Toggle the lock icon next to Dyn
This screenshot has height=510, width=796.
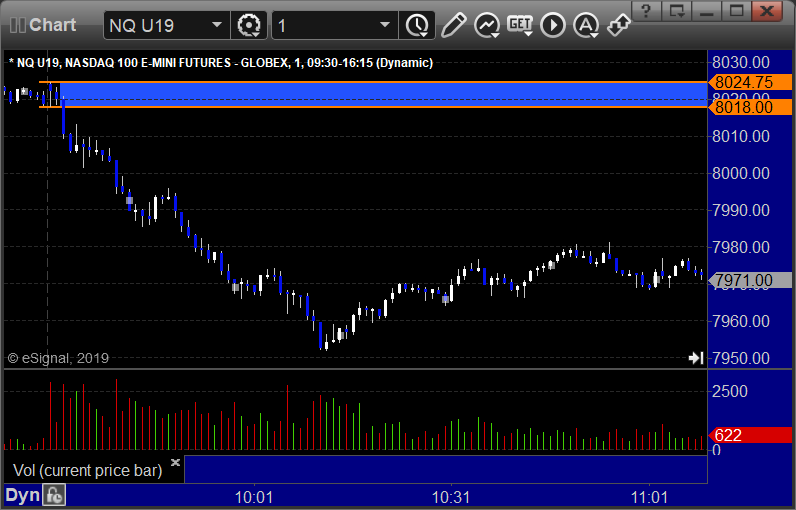(54, 496)
